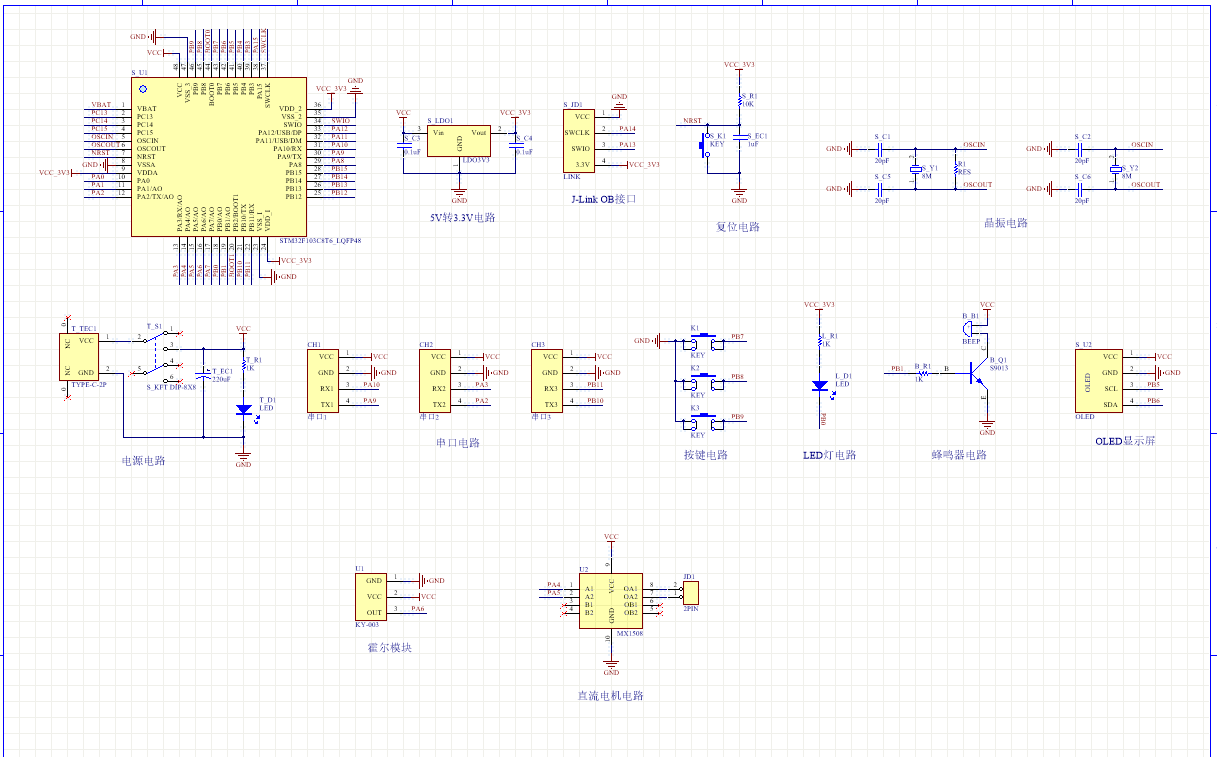Select crystal S_Y2 8M symbol
Viewport: 1217px width, 757px height.
coord(1116,168)
